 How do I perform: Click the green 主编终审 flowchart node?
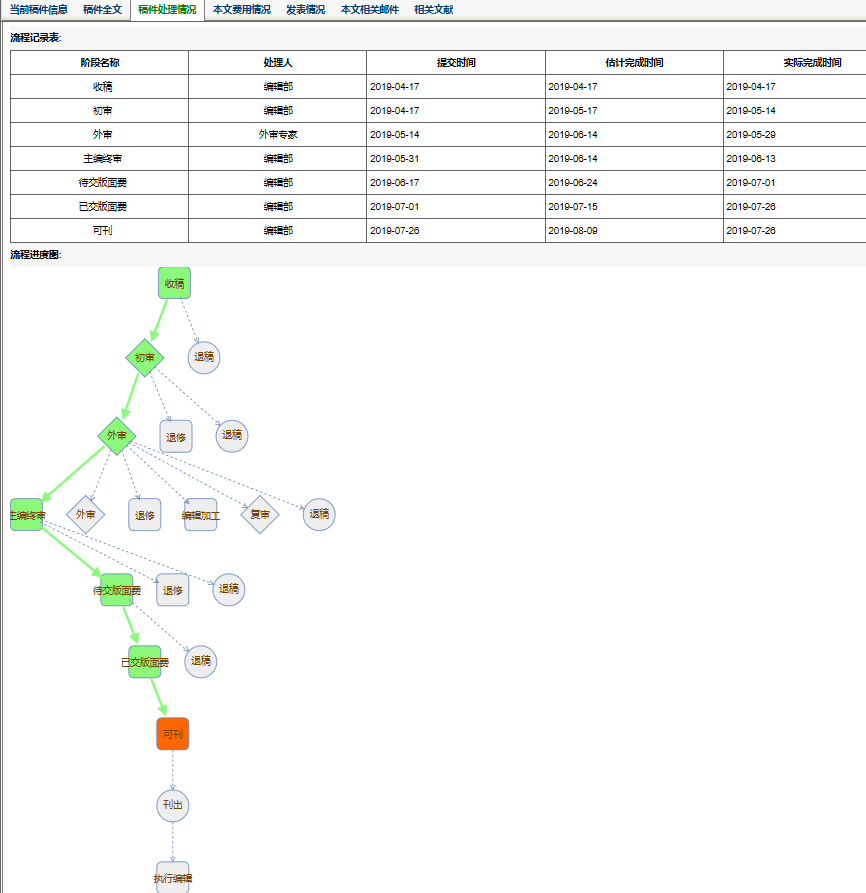27,515
